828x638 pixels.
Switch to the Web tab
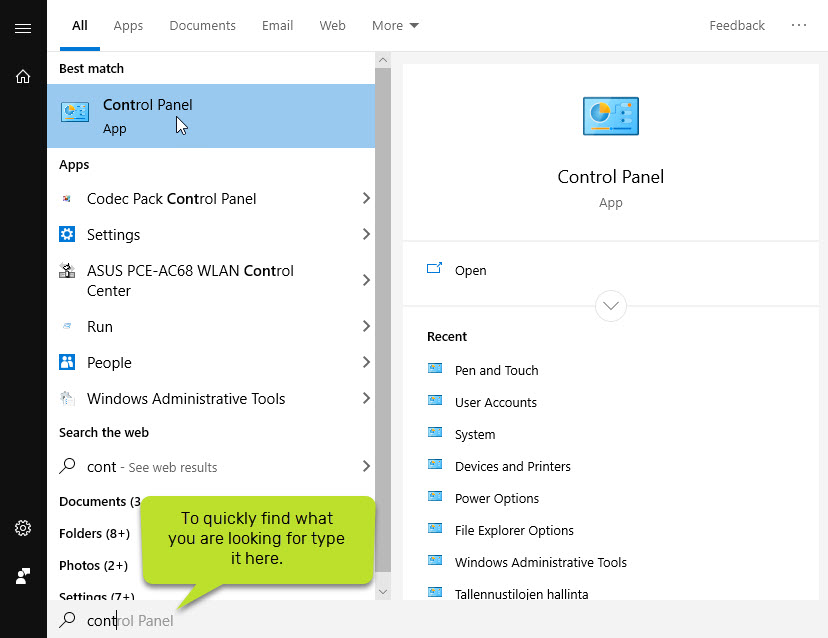(x=332, y=26)
